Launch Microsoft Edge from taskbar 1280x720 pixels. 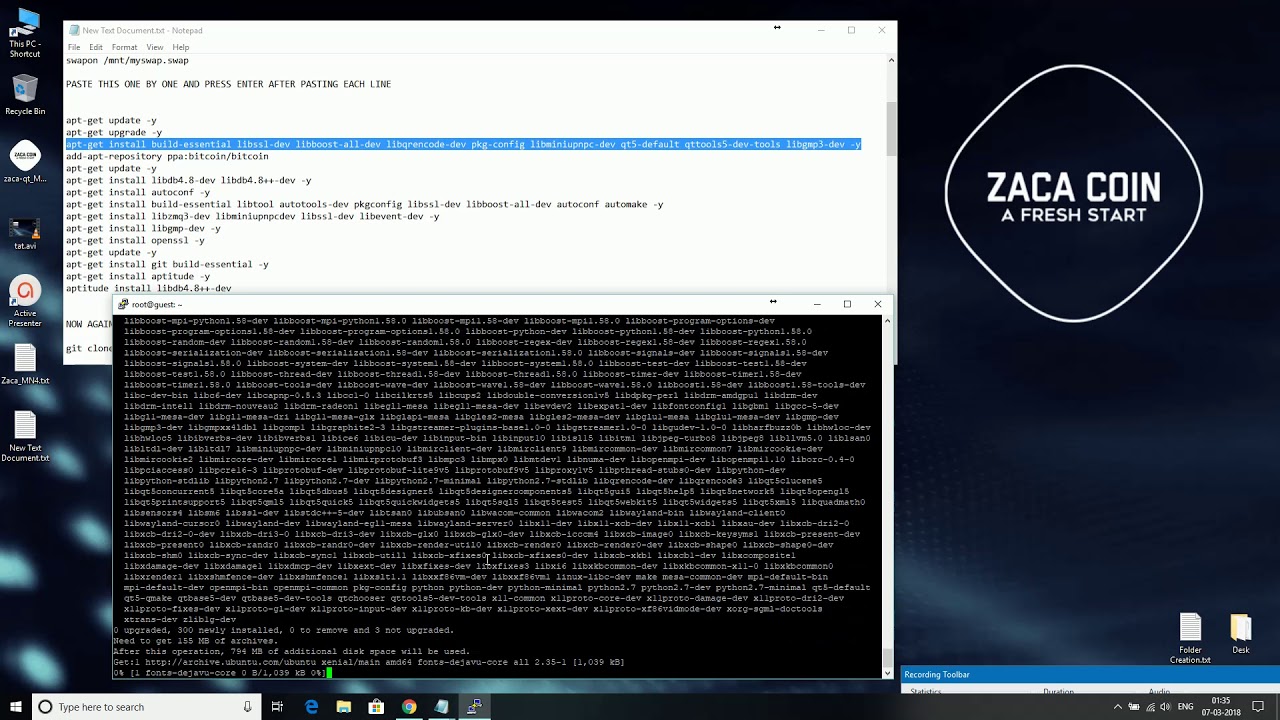[311, 707]
